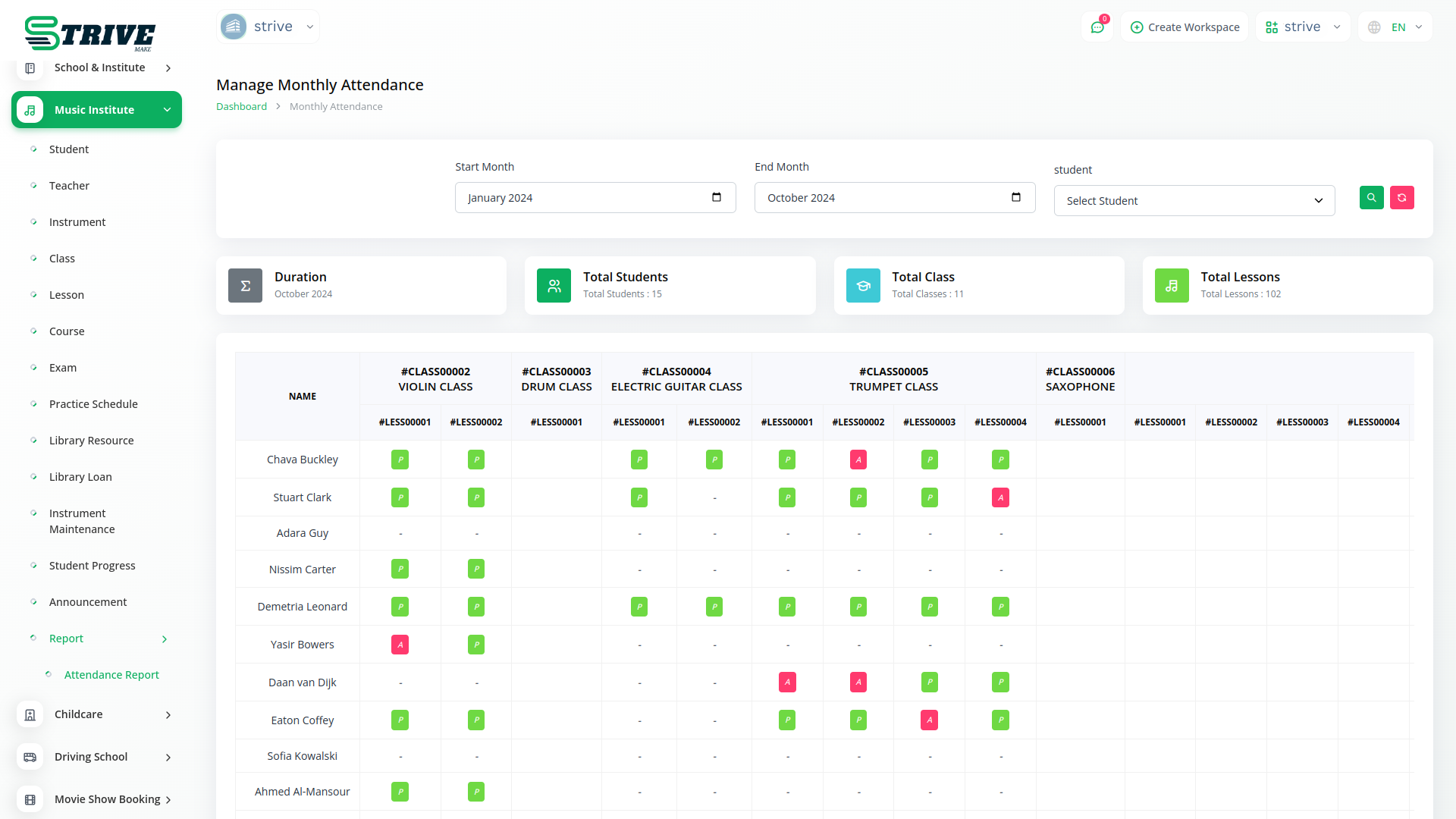
Task: Click the green search filter button
Action: click(1371, 198)
